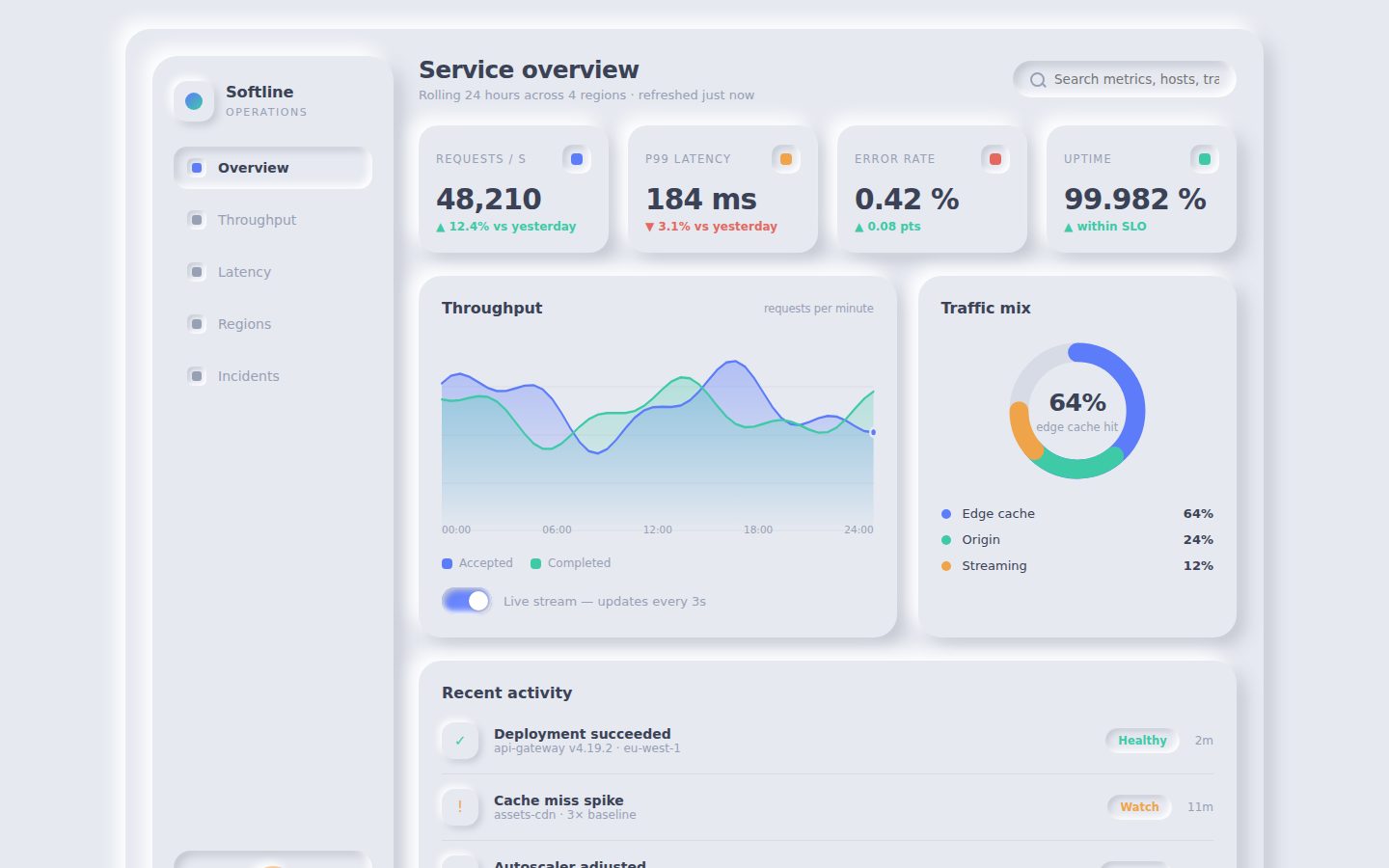Turn off the Live stream toggle
The height and width of the screenshot is (868, 1389).
click(x=467, y=601)
